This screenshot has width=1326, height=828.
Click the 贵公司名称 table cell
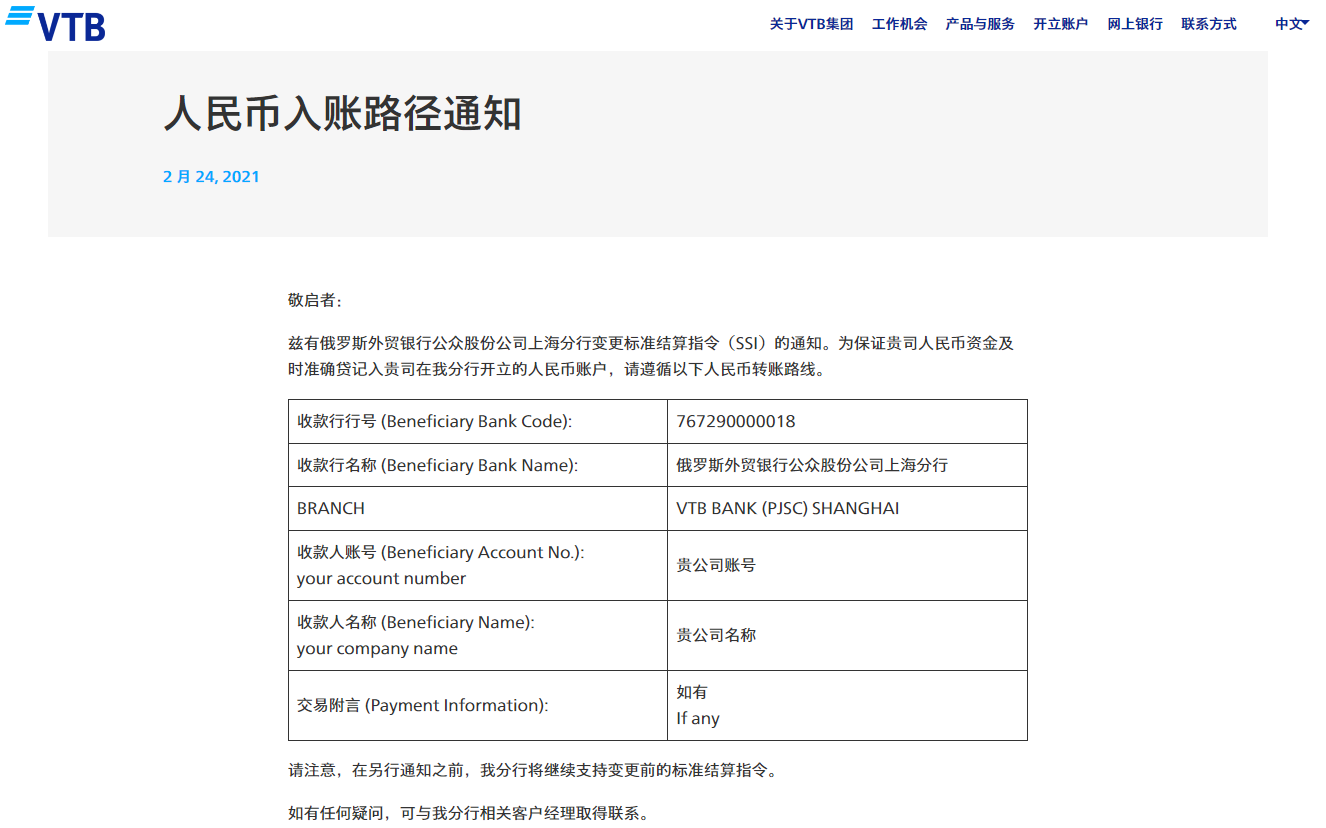tap(847, 635)
